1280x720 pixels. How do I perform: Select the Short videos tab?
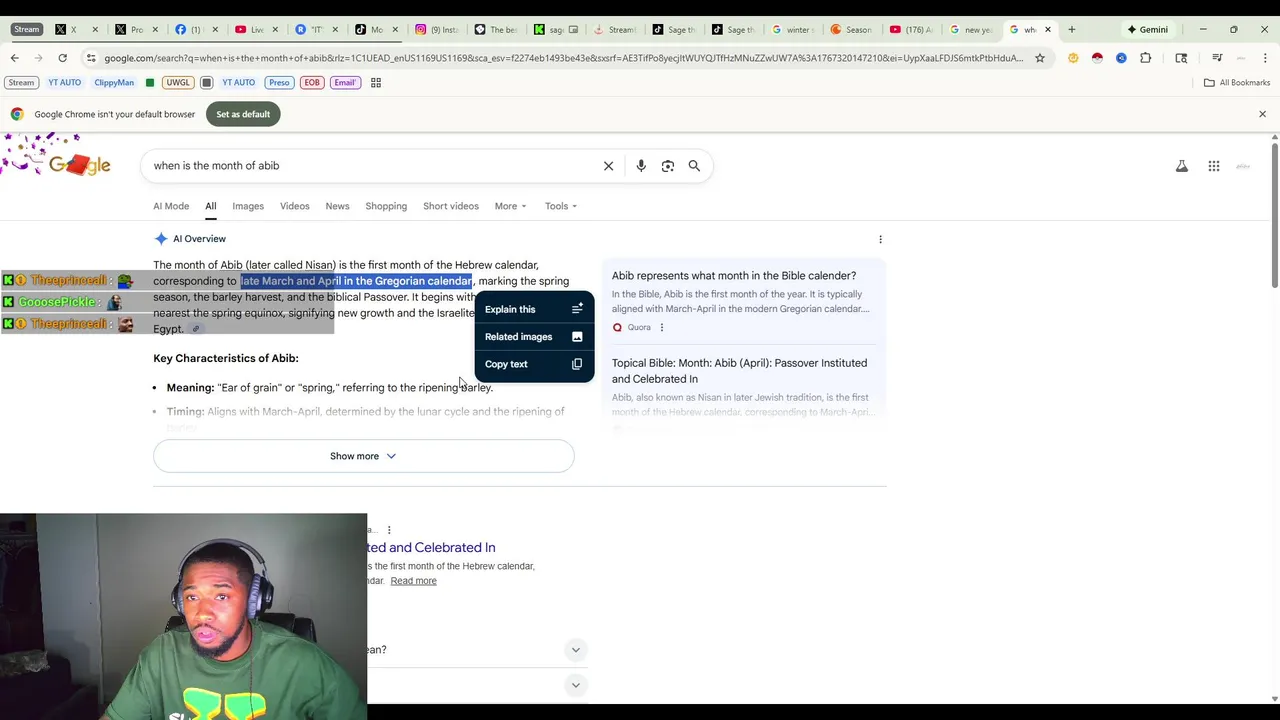(451, 206)
